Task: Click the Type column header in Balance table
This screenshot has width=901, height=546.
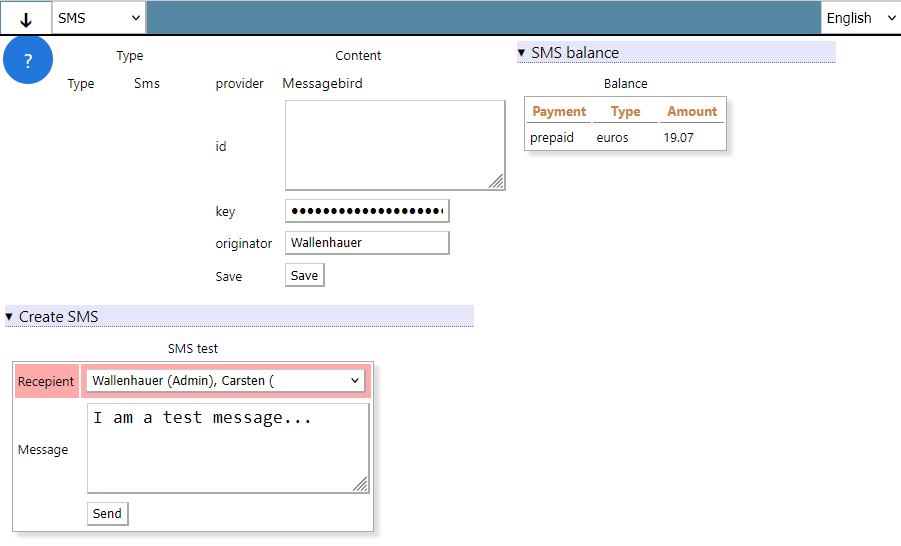Action: coord(625,111)
